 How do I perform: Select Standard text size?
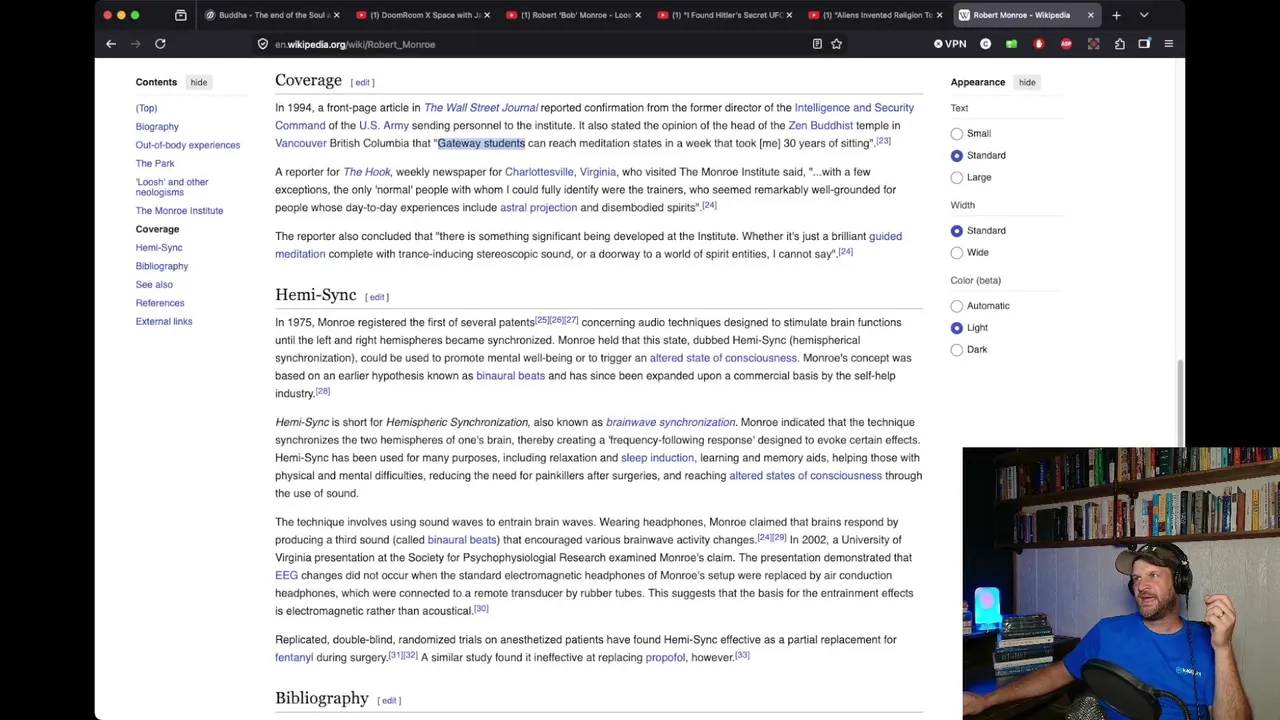pyautogui.click(x=957, y=155)
